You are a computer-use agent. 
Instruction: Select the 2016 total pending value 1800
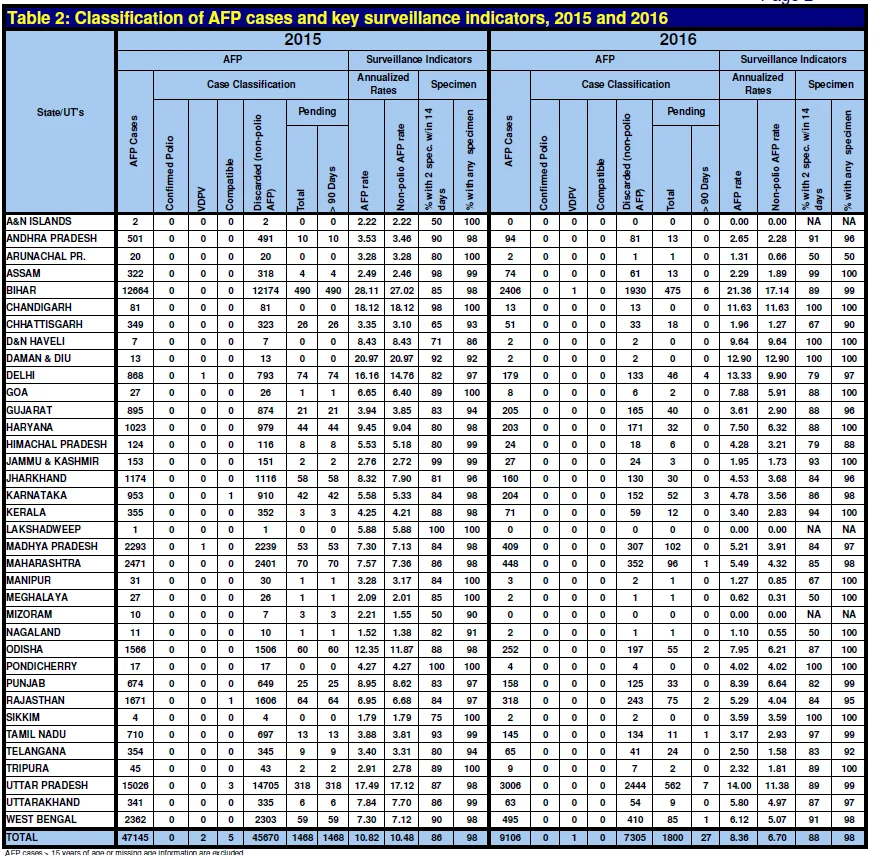tap(672, 838)
